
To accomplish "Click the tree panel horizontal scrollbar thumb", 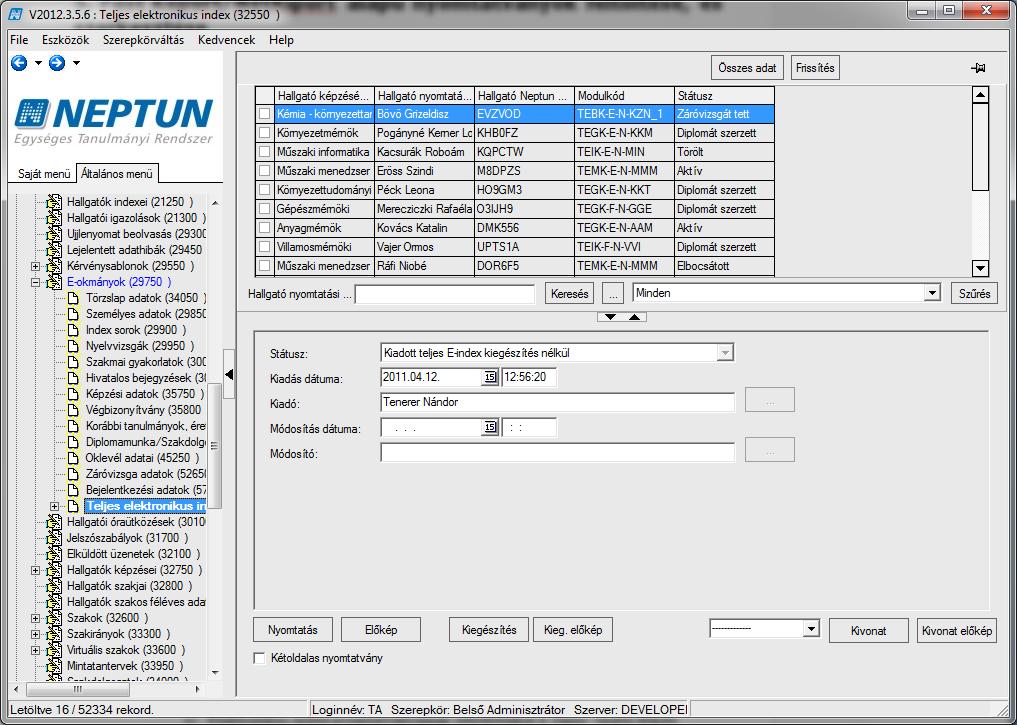I will point(78,689).
